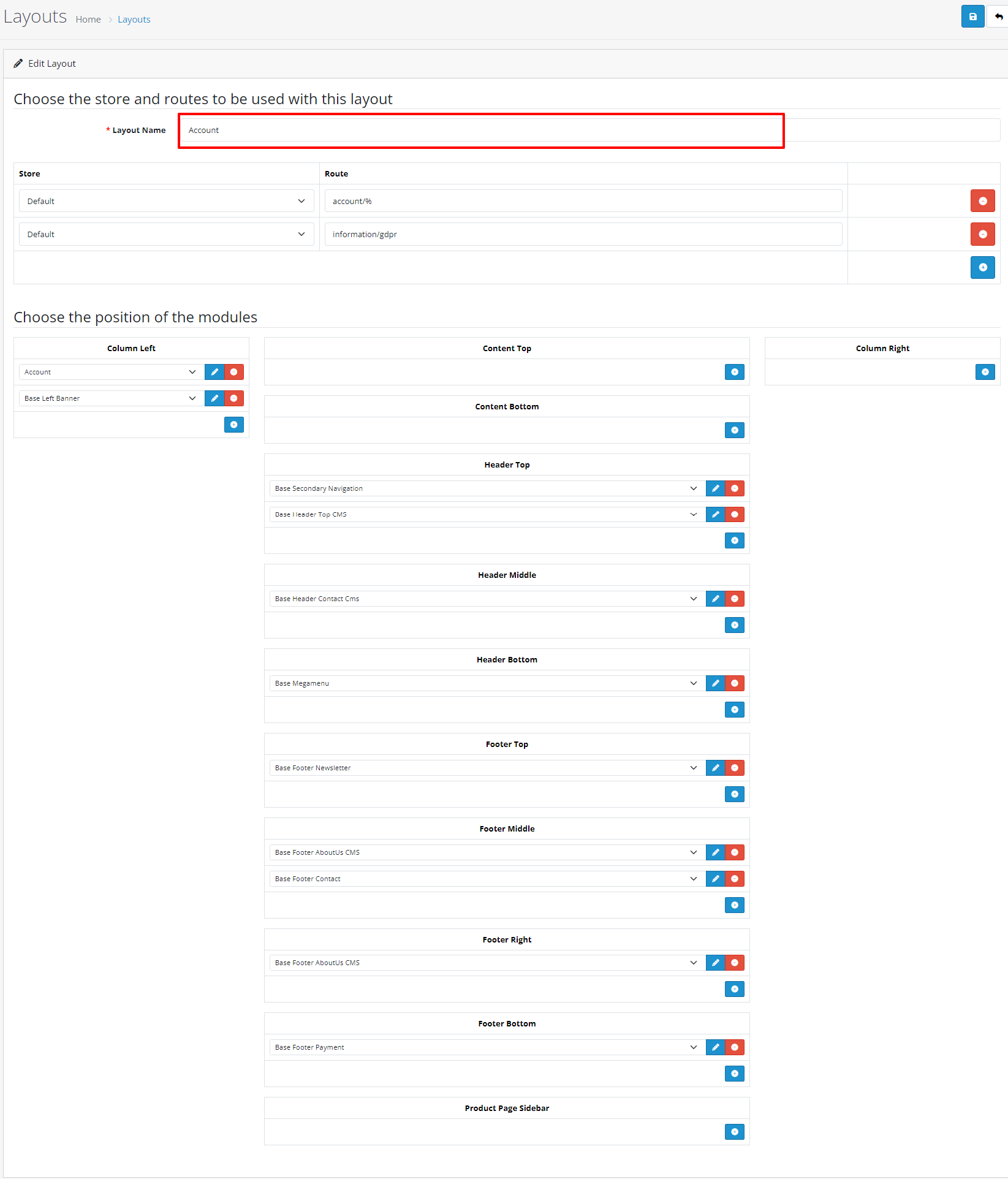Add module to Product Page Sidebar
This screenshot has width=1008, height=1179.
pyautogui.click(x=734, y=1132)
